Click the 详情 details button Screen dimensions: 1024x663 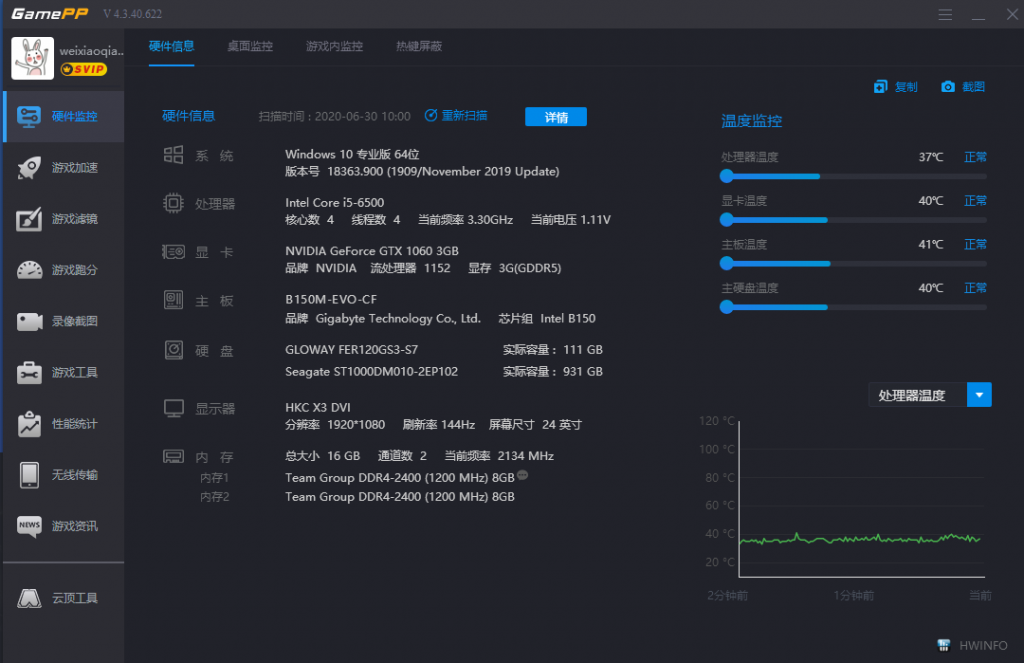(x=556, y=117)
